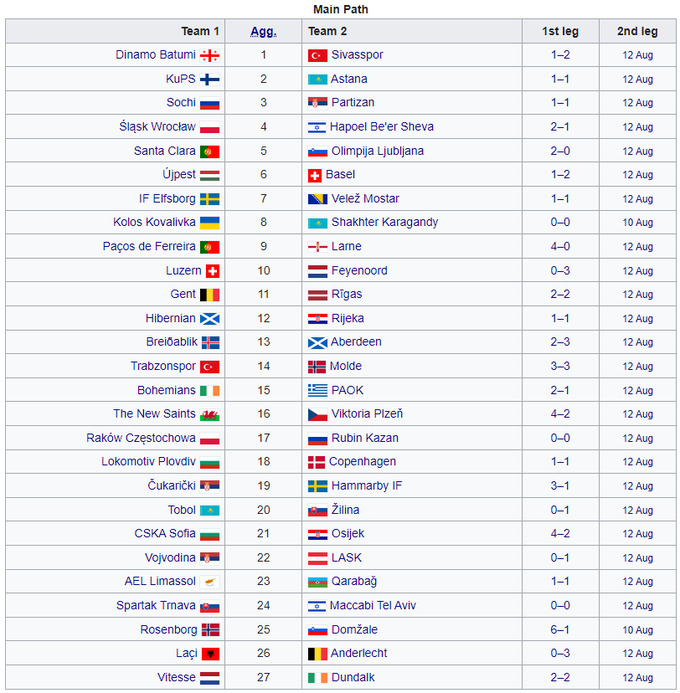
Task: Click the Azerbaijan flag beside Qarabağ
Action: pyautogui.click(x=316, y=582)
